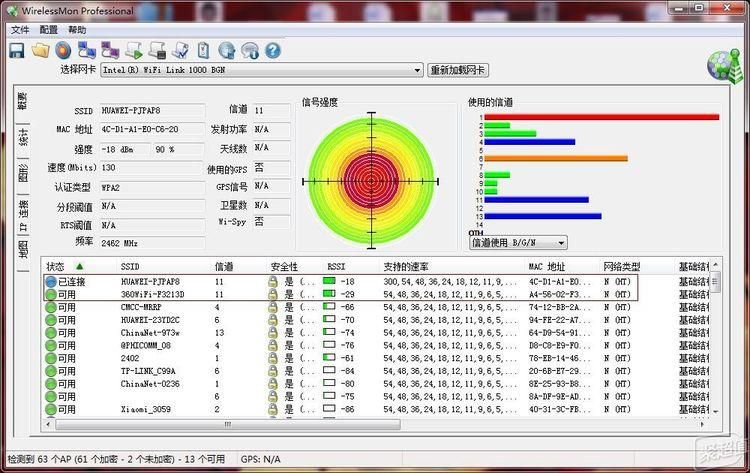Click the blue networked computers toolbar icon
The height and width of the screenshot is (473, 750).
tap(87, 50)
